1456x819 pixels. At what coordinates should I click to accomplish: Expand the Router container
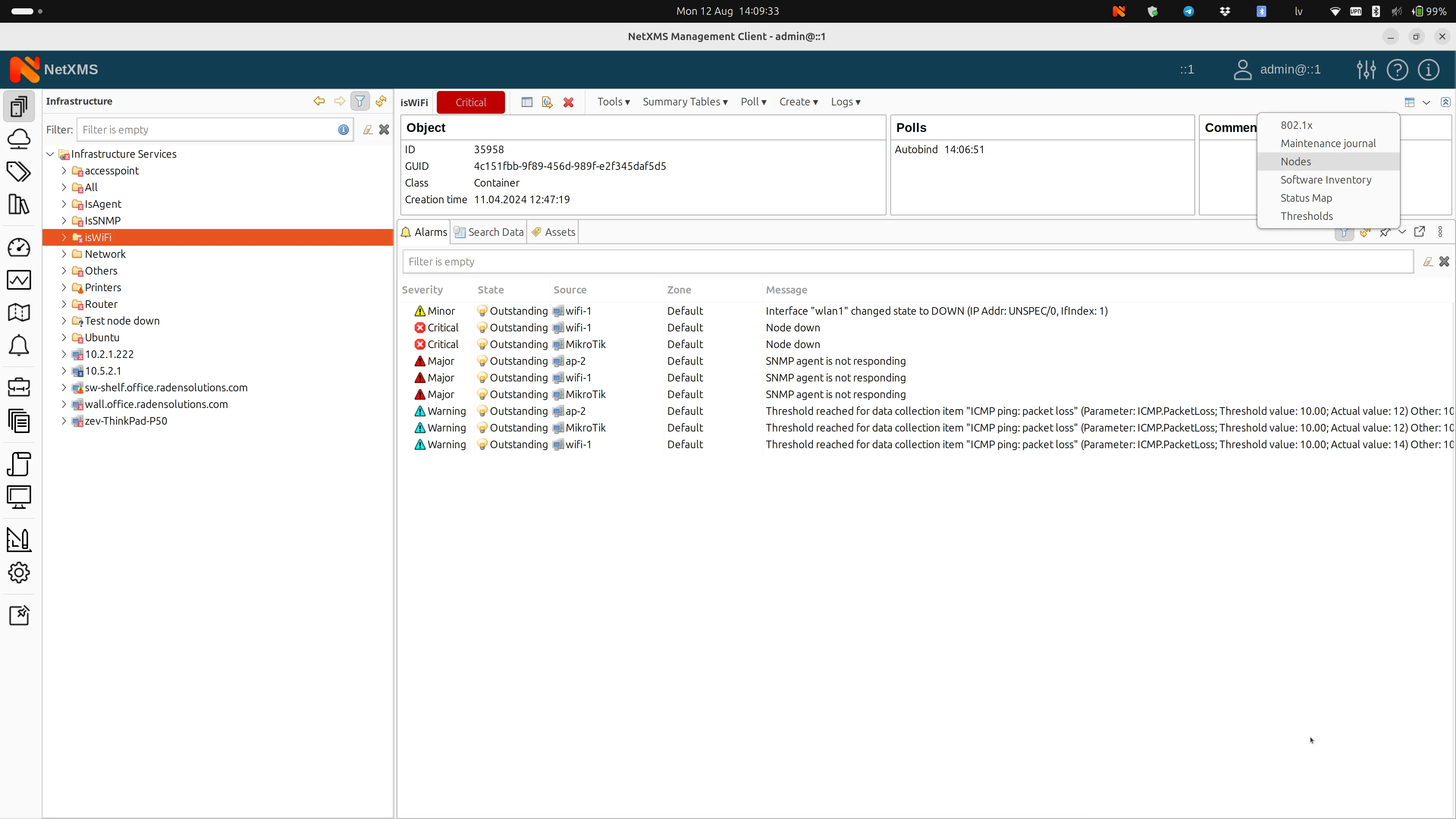tap(64, 304)
